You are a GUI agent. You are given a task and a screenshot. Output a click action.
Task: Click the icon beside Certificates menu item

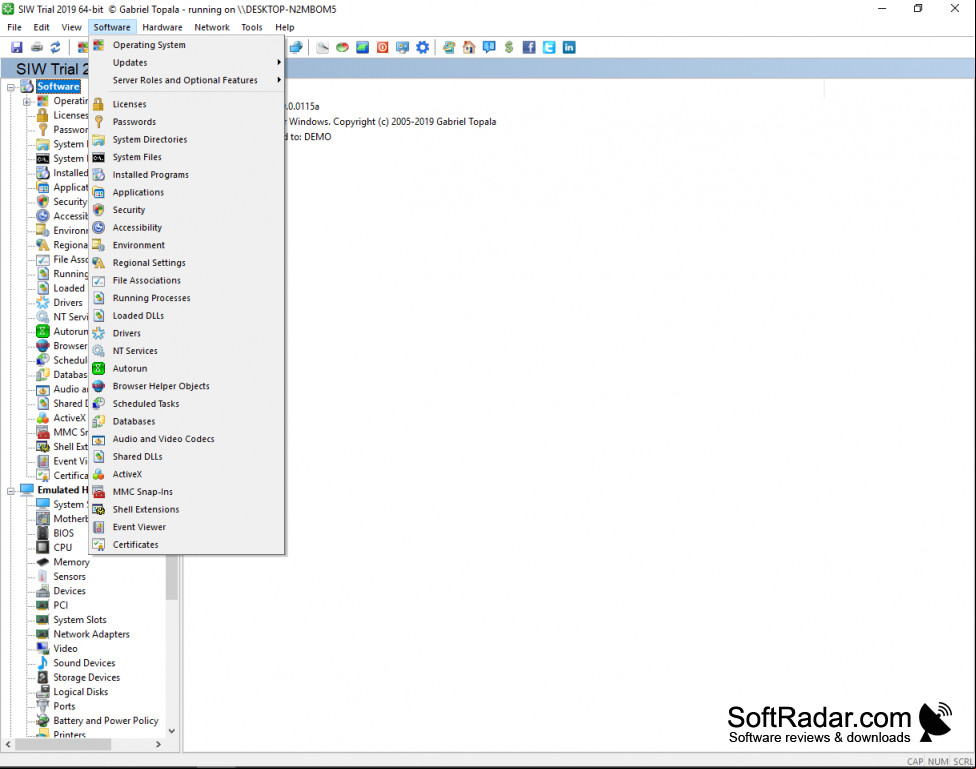pos(98,545)
